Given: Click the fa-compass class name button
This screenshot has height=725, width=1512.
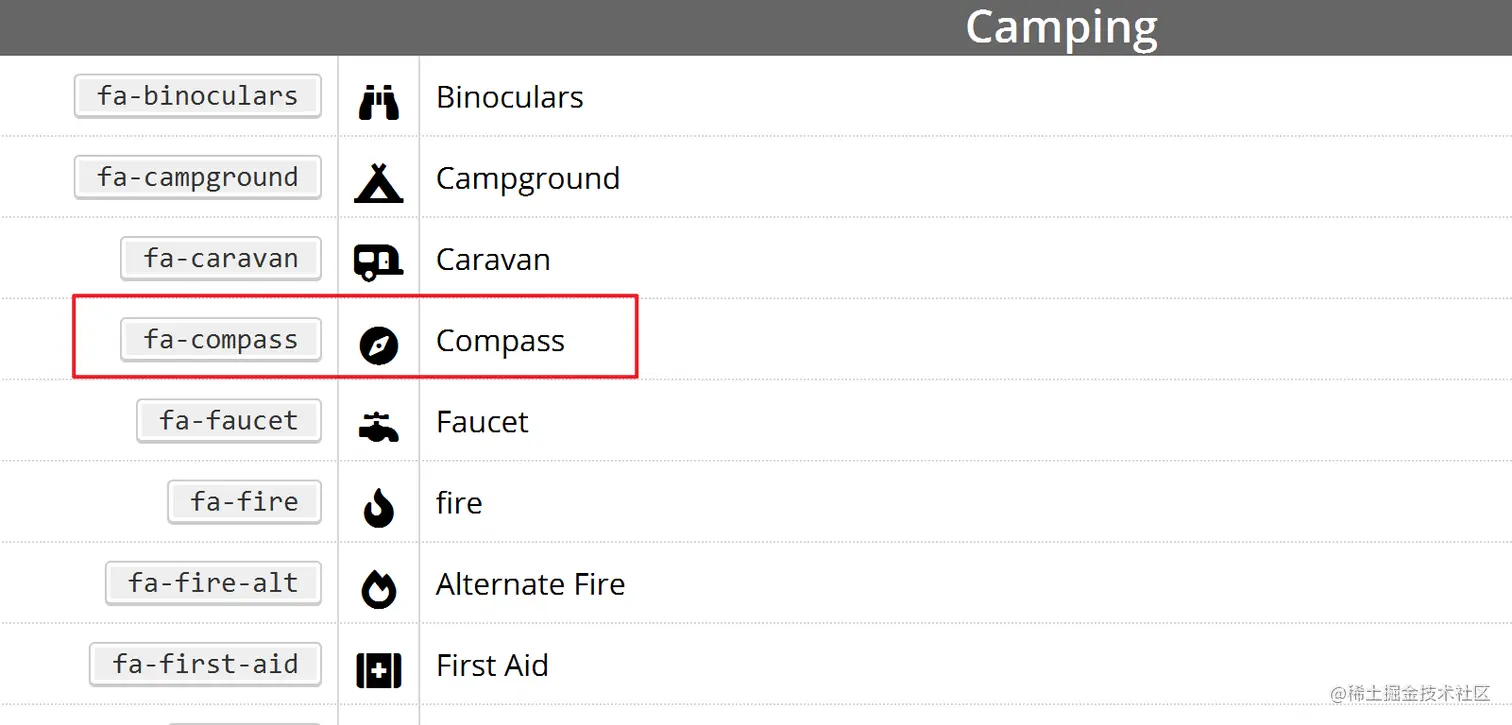Looking at the screenshot, I should tap(221, 339).
